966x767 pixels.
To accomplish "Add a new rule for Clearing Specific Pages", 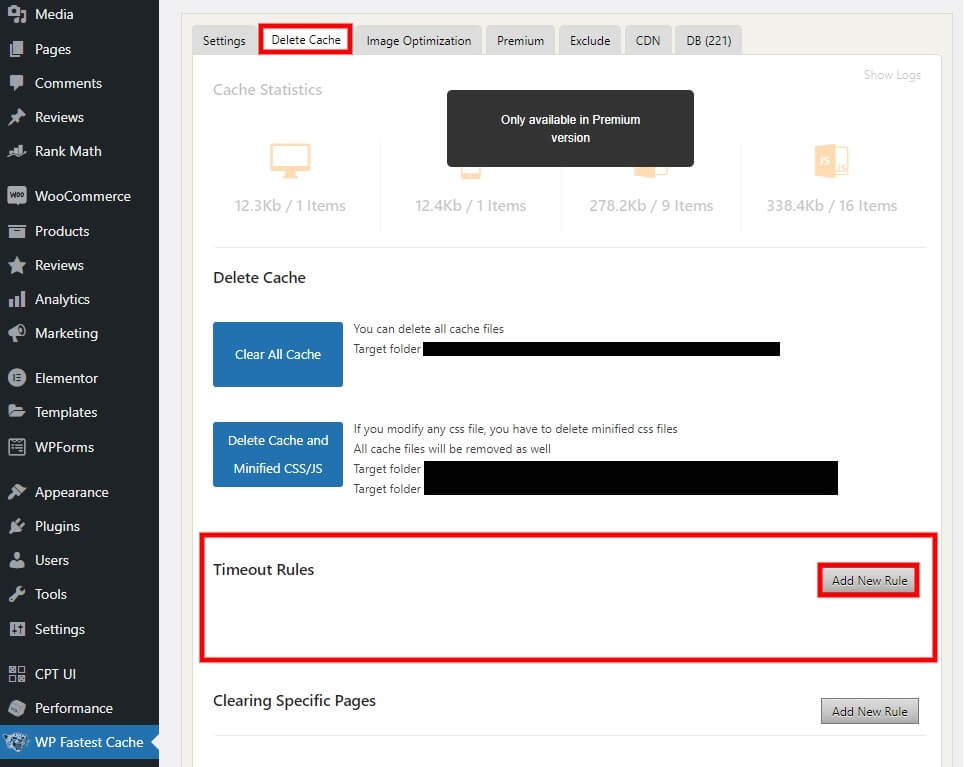I will [869, 711].
